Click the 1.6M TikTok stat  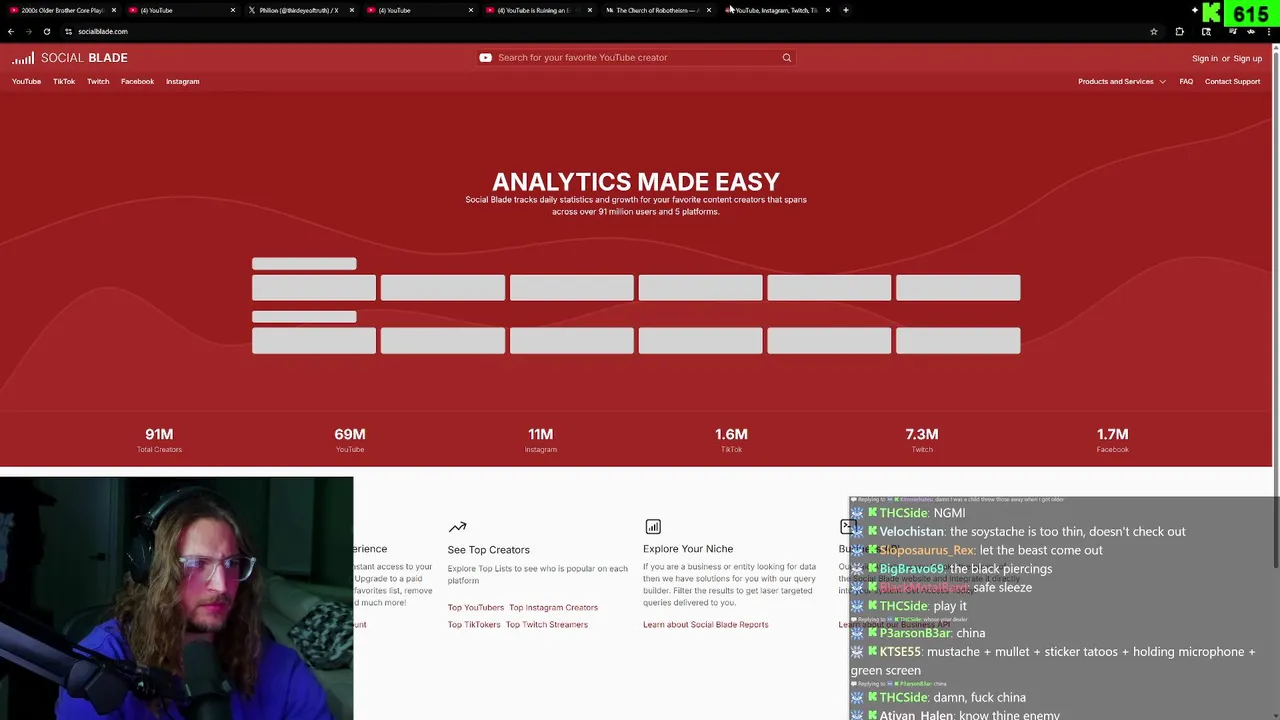(731, 439)
